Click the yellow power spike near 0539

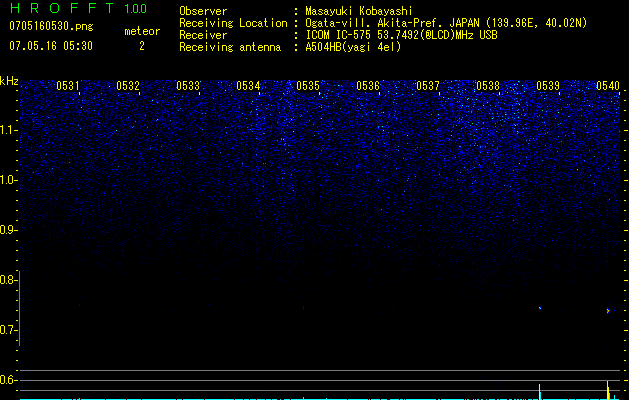click(x=540, y=392)
